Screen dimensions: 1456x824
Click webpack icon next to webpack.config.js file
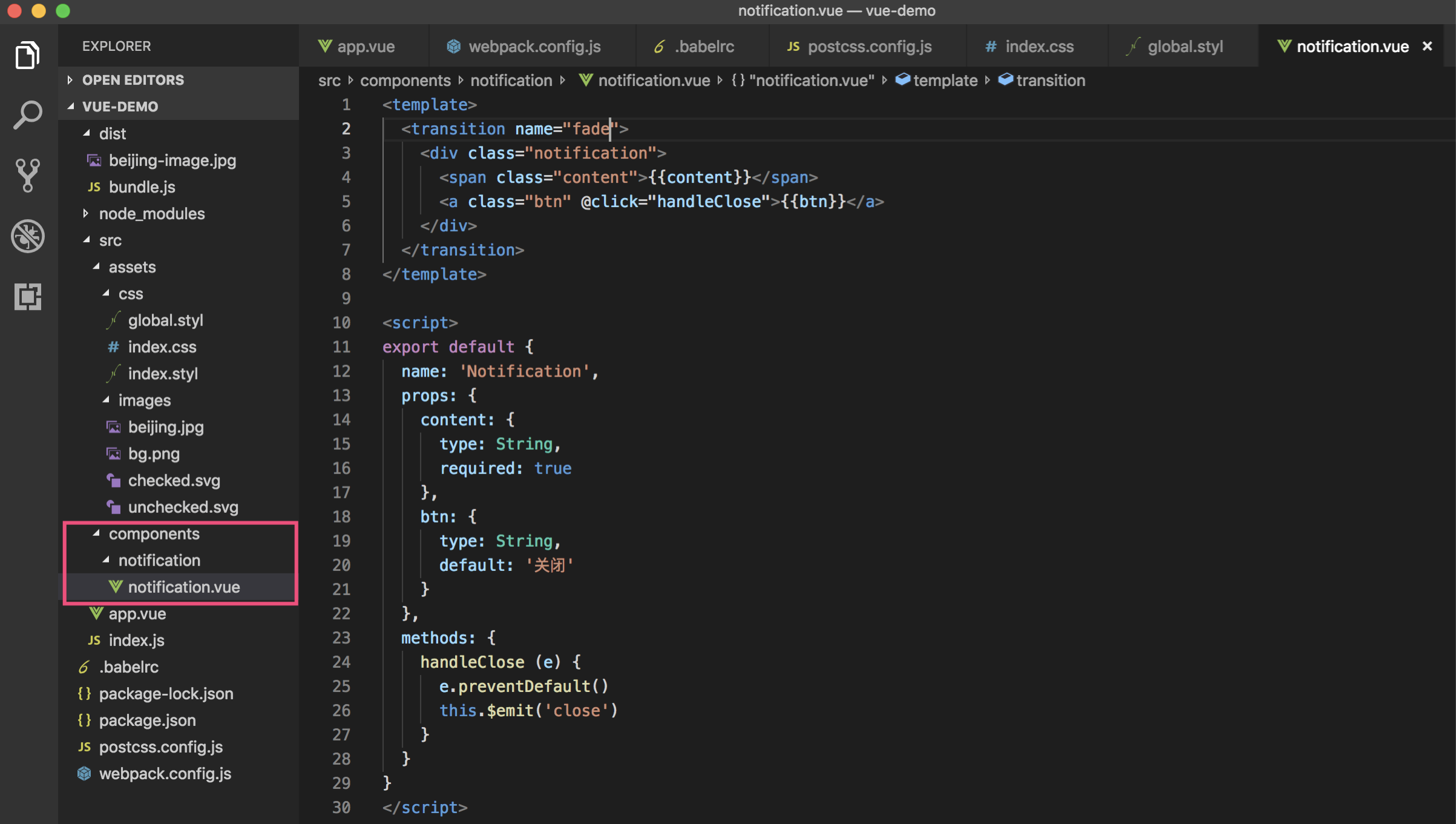coord(84,773)
